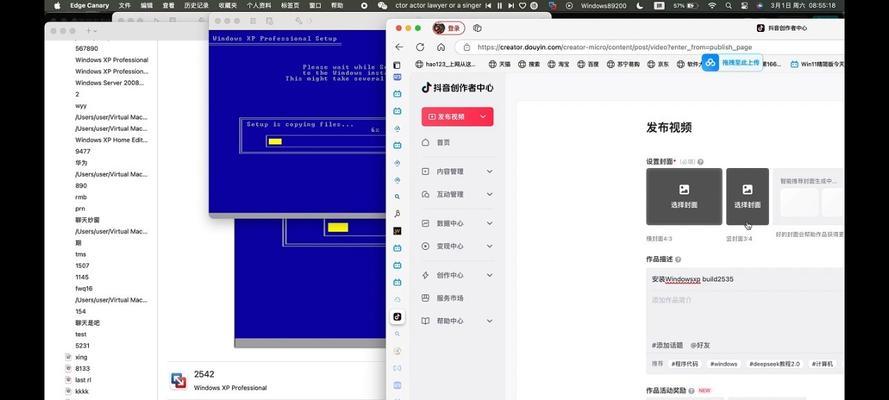
Task: Add the #windows recommended topic tag
Action: [x=723, y=364]
